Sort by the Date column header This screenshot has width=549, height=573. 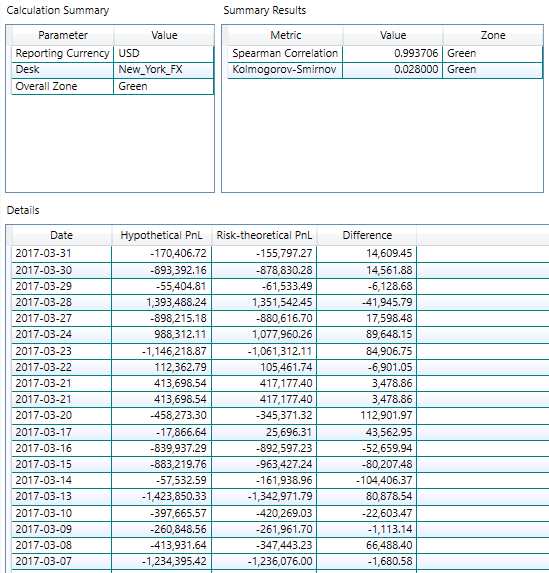pos(61,235)
